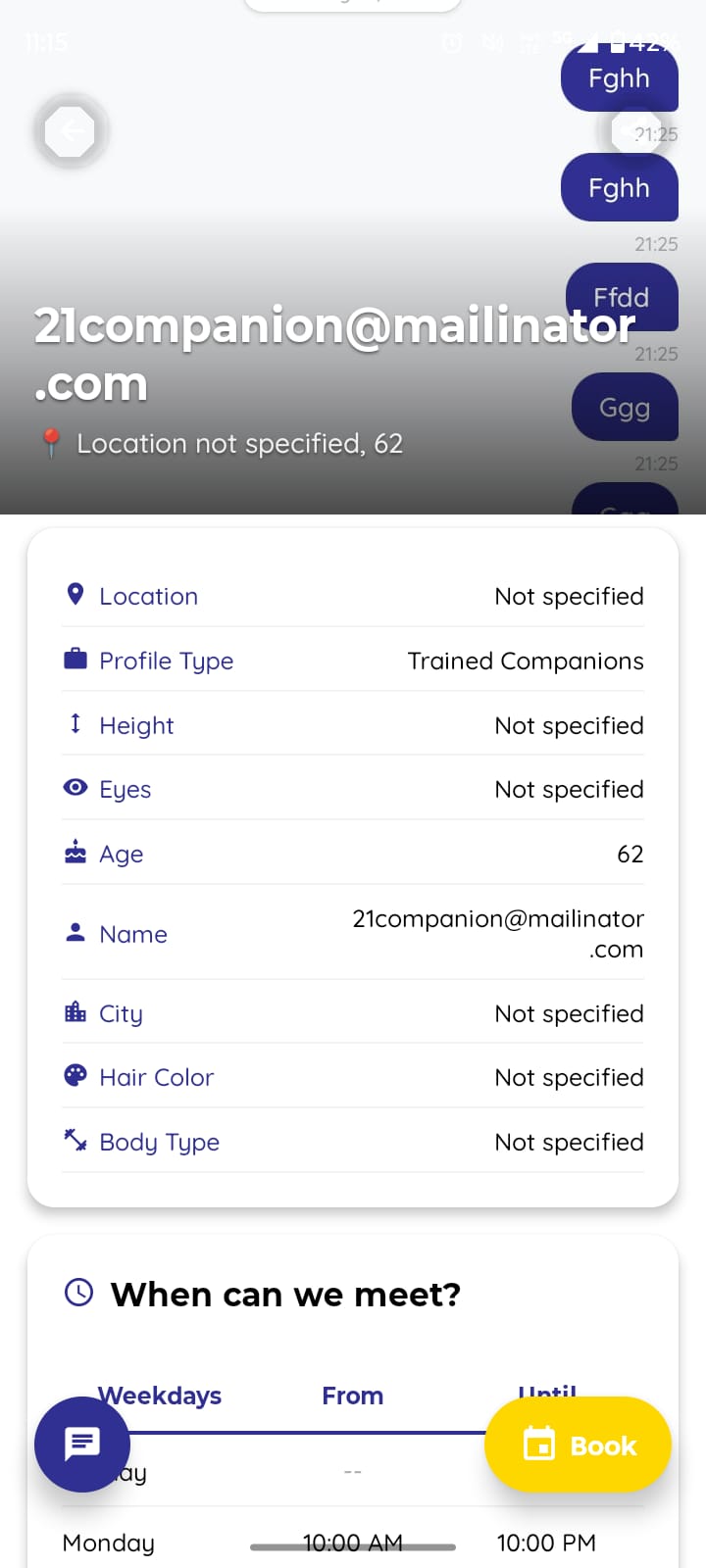Viewport: 706px width, 1568px height.
Task: Open chat with the floating message button
Action: 82,1444
